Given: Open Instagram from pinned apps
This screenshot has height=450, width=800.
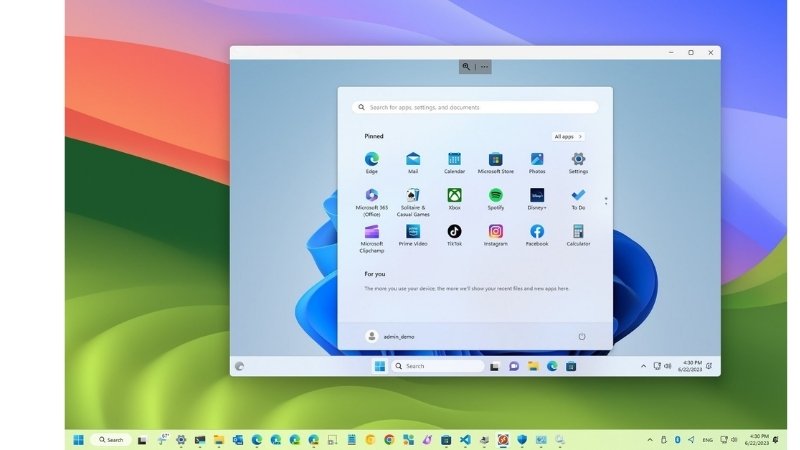Looking at the screenshot, I should pos(495,235).
